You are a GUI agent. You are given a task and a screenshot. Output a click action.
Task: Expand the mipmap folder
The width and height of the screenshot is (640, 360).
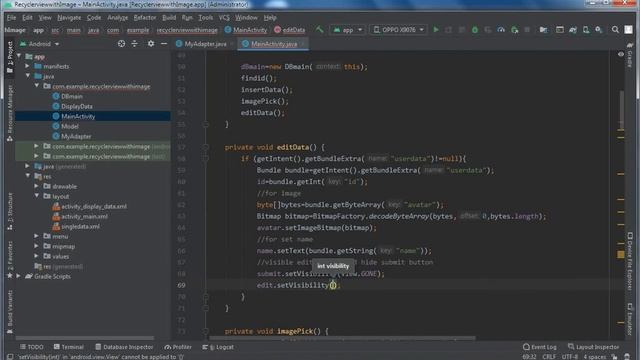tap(36, 246)
